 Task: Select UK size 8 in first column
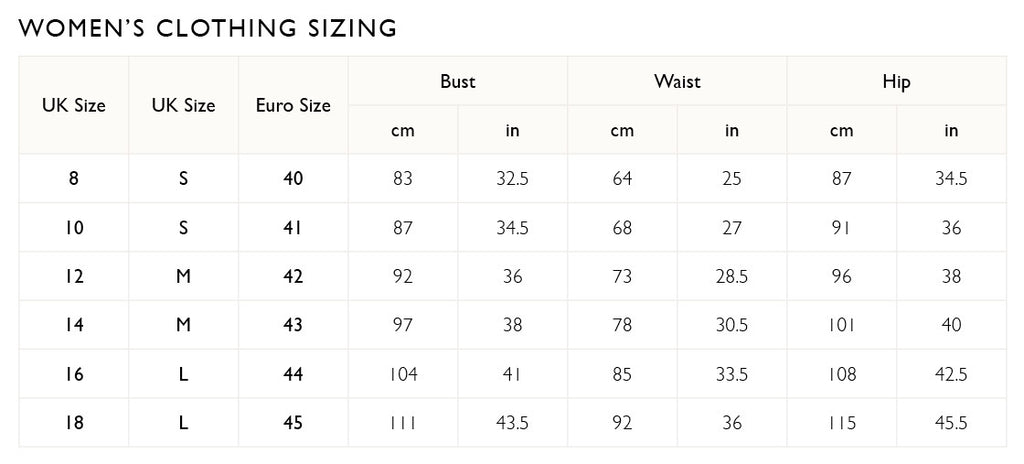click(x=74, y=179)
